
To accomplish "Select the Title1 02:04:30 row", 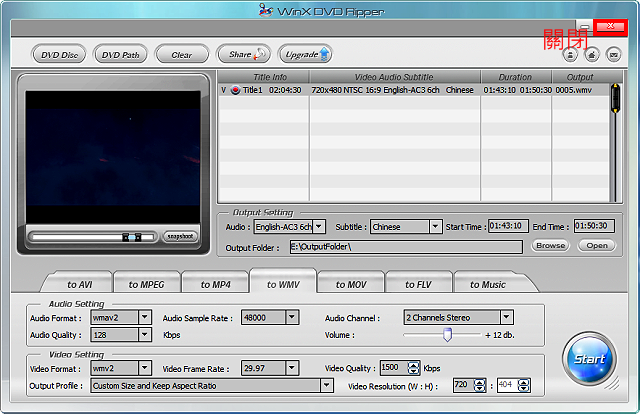I will click(413, 90).
